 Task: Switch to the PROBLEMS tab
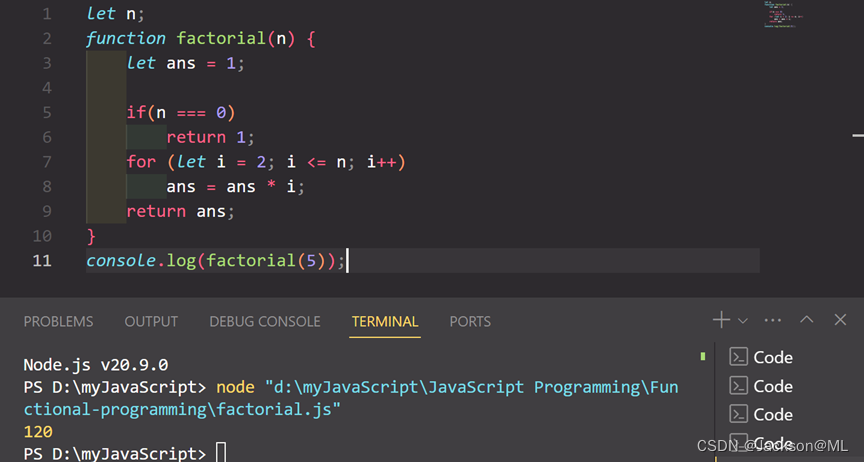click(58, 321)
